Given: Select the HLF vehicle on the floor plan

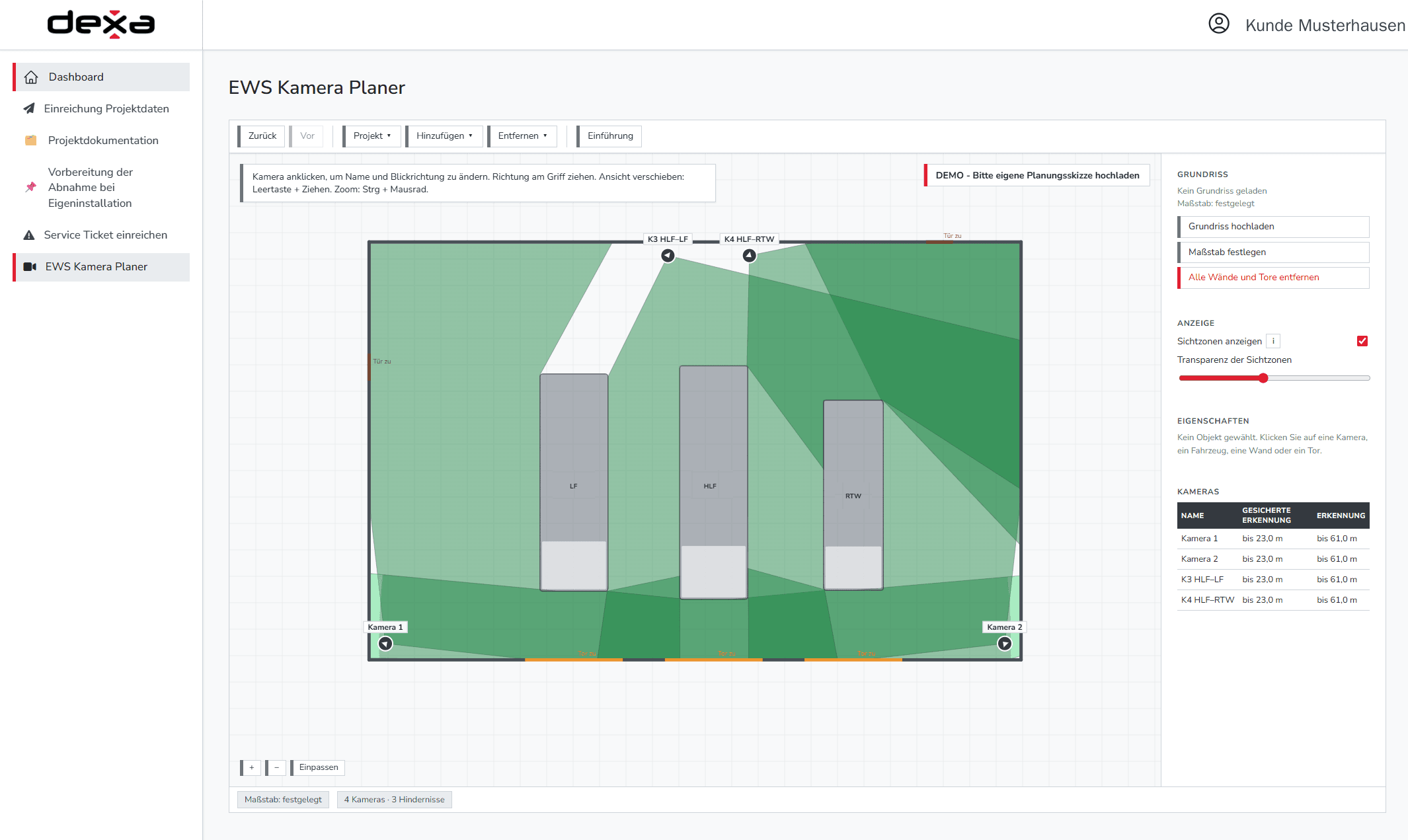Looking at the screenshot, I should (x=713, y=482).
